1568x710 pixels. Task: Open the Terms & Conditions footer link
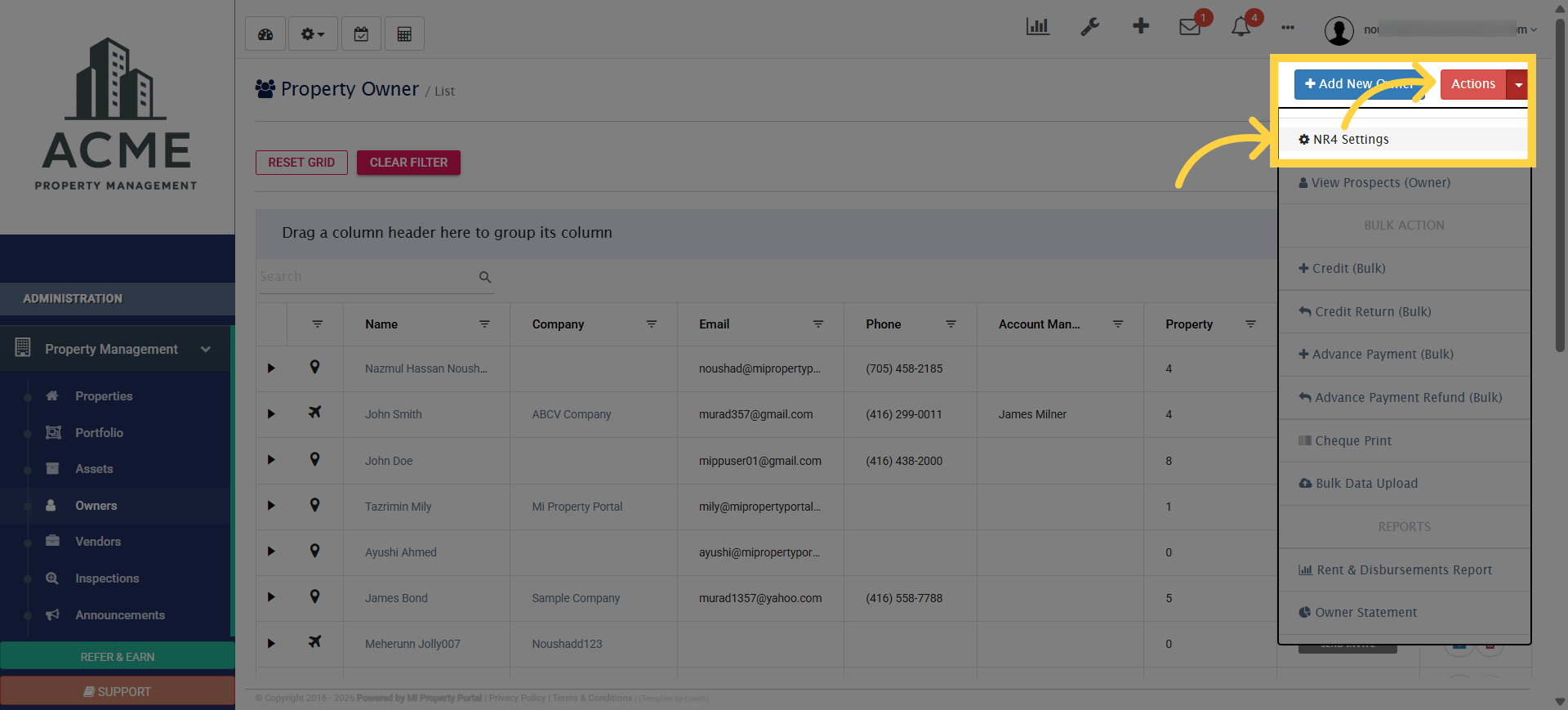[x=592, y=699]
